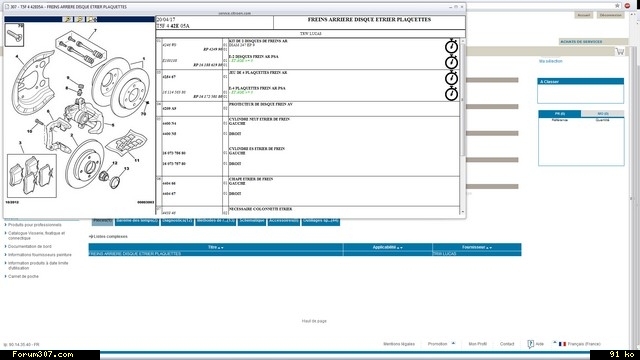
Task: Click the Déconnexion button
Action: [611, 15]
